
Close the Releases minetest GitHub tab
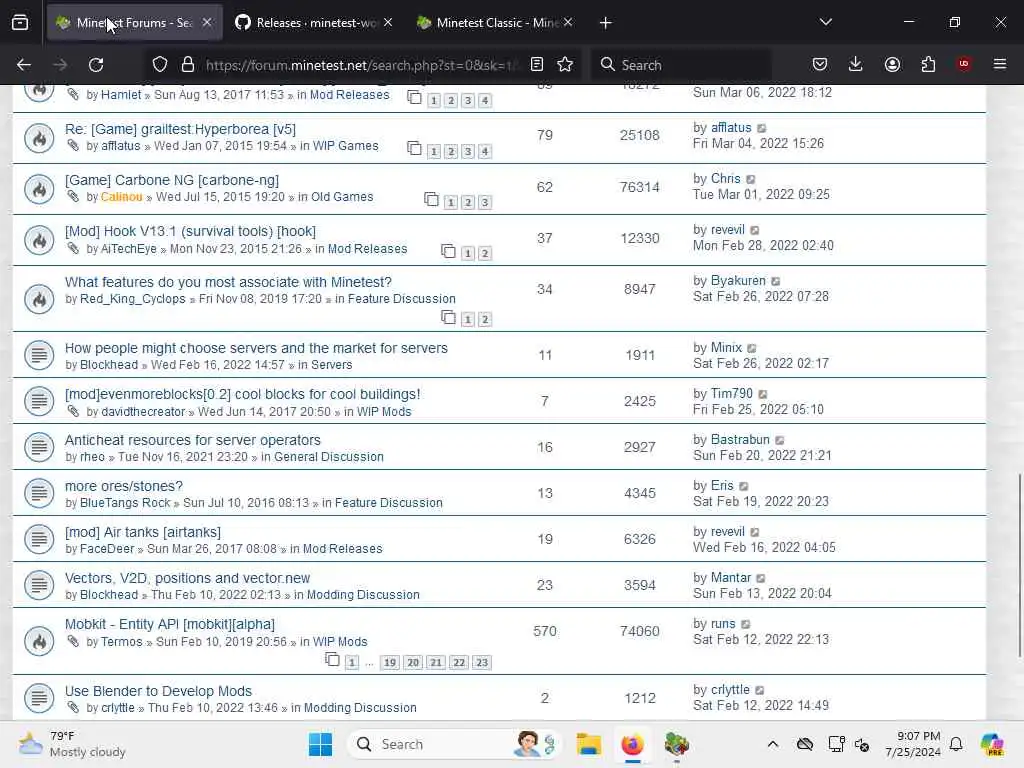click(388, 22)
